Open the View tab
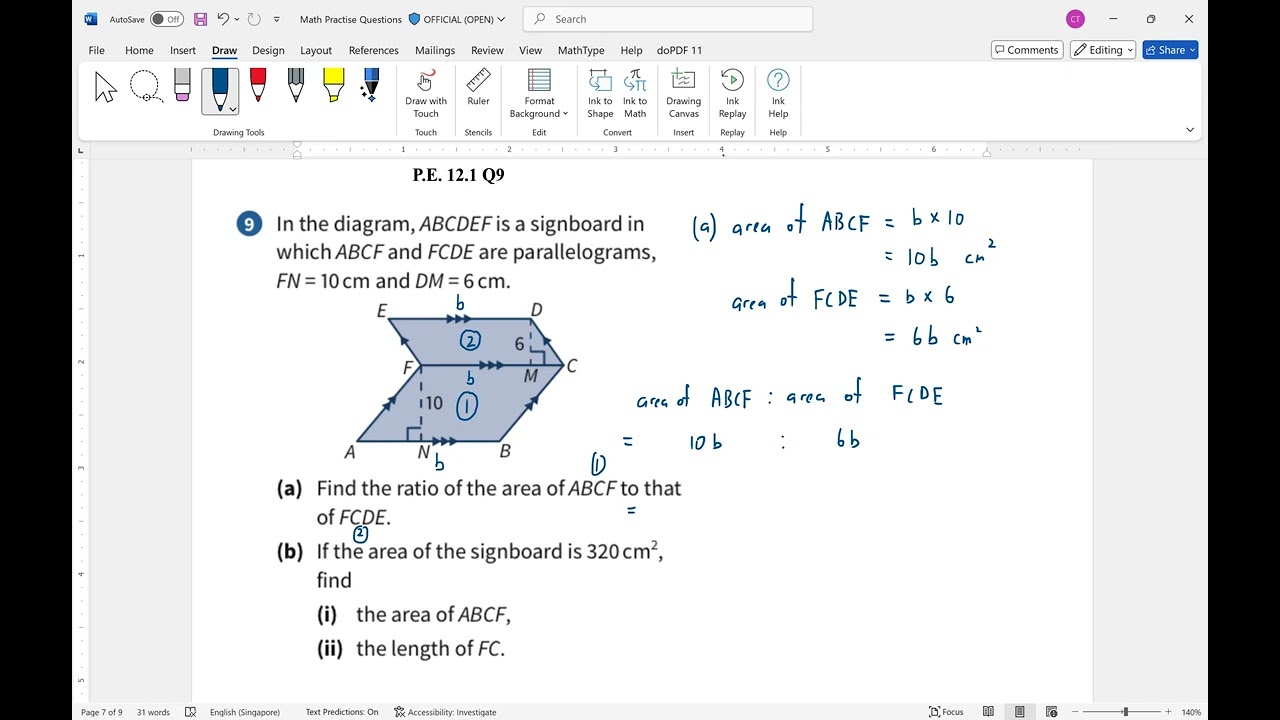 click(x=530, y=50)
